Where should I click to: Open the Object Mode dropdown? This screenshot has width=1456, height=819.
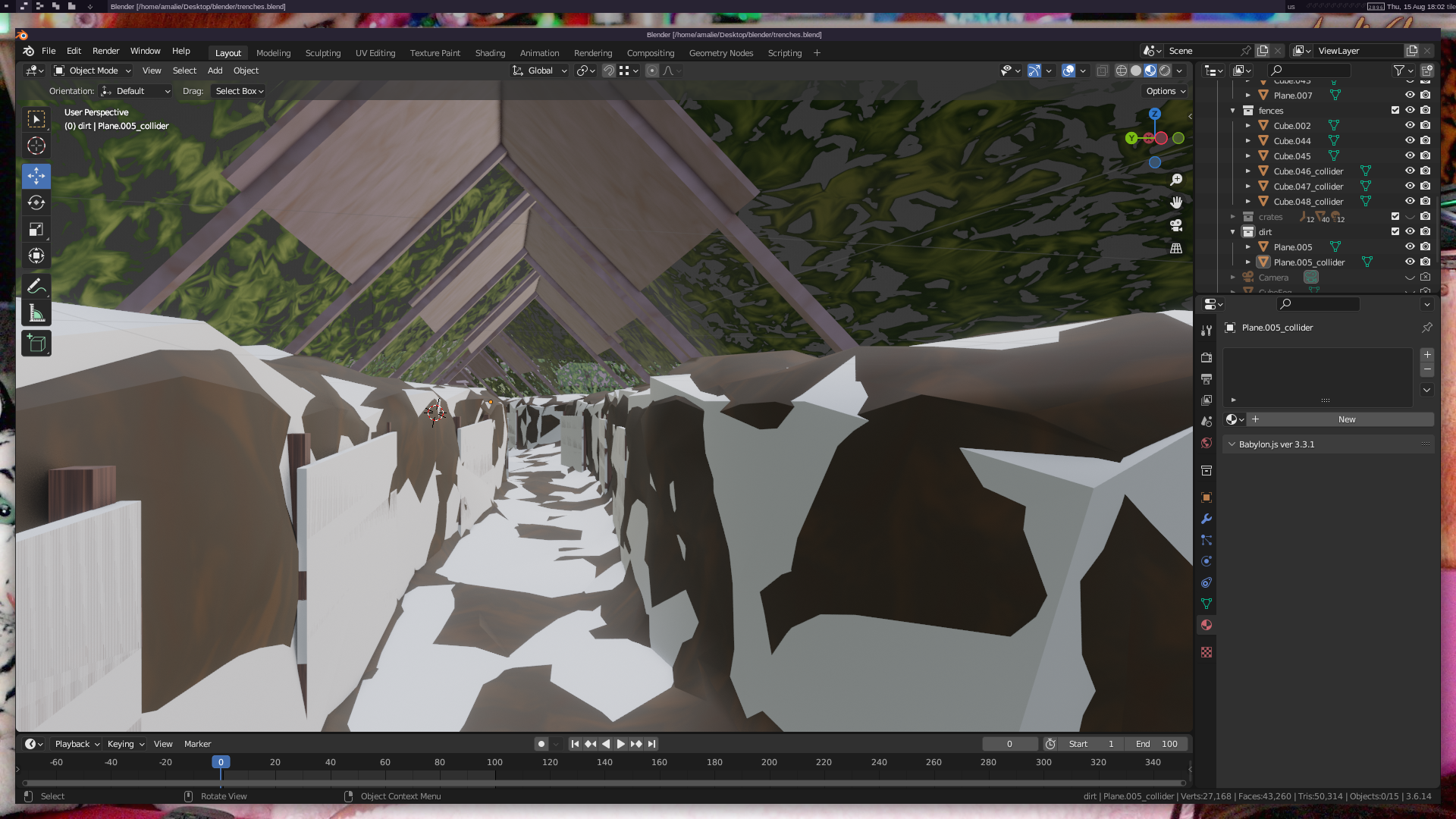93,71
